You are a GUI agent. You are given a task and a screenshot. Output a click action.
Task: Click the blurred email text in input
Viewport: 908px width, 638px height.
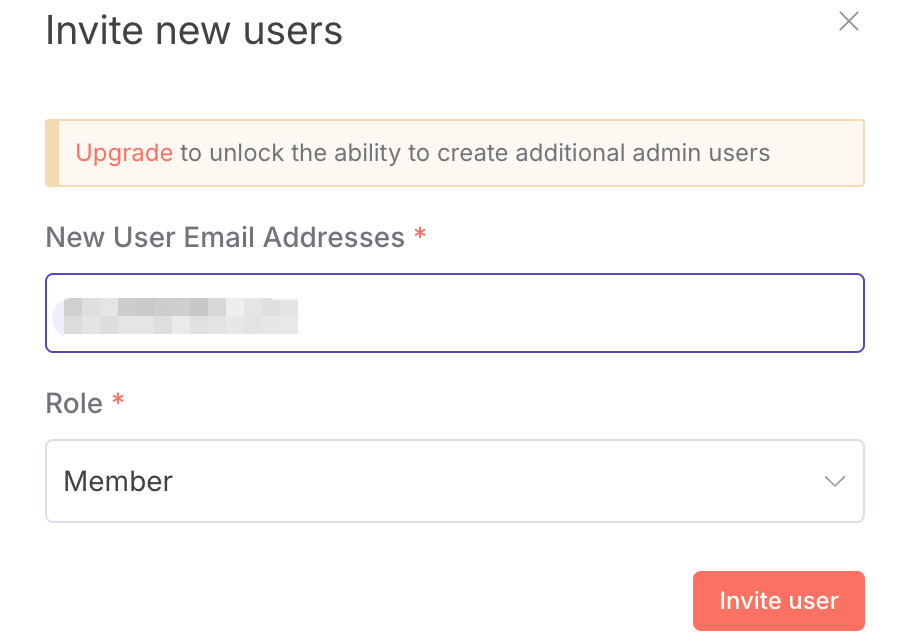pos(180,314)
